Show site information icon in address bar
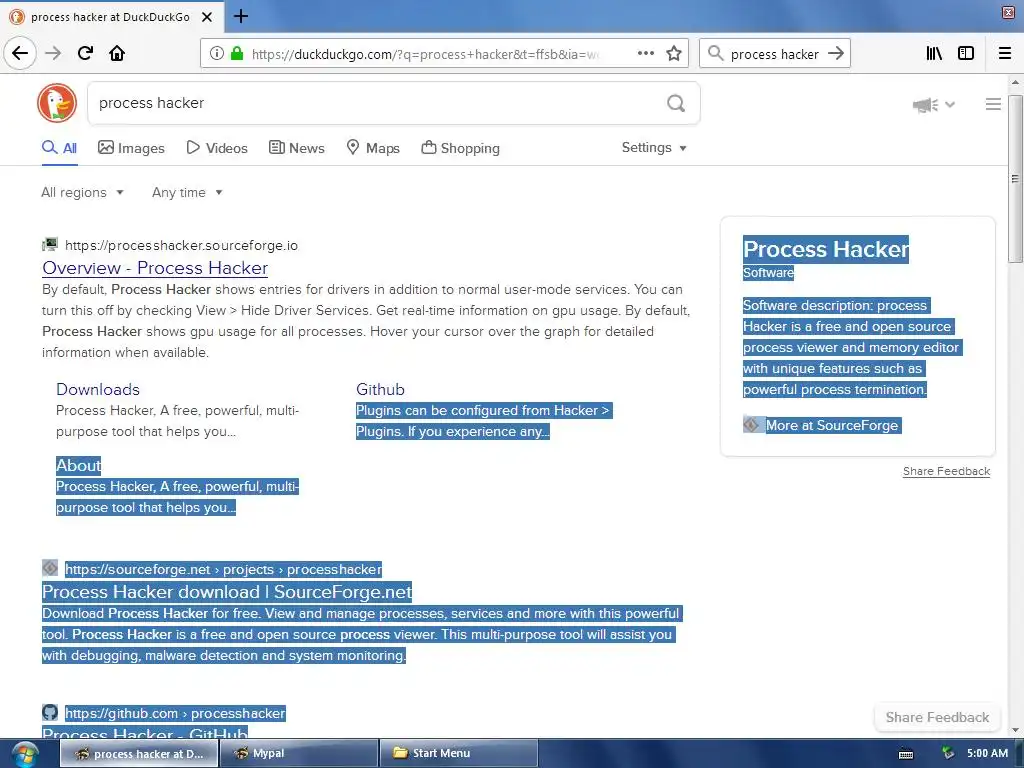Screen dimensions: 1024x768 pyautogui.click(x=217, y=54)
